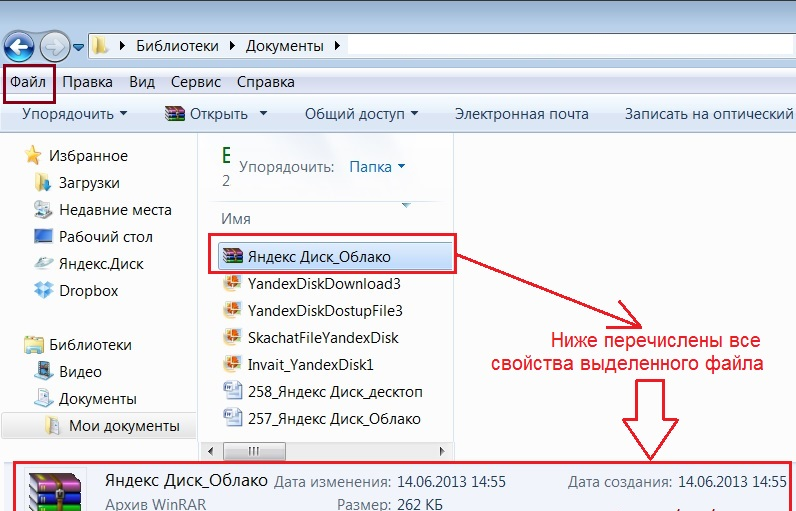Click the Рабочий стол monitor icon
Viewport: 796px width, 511px height.
click(43, 236)
